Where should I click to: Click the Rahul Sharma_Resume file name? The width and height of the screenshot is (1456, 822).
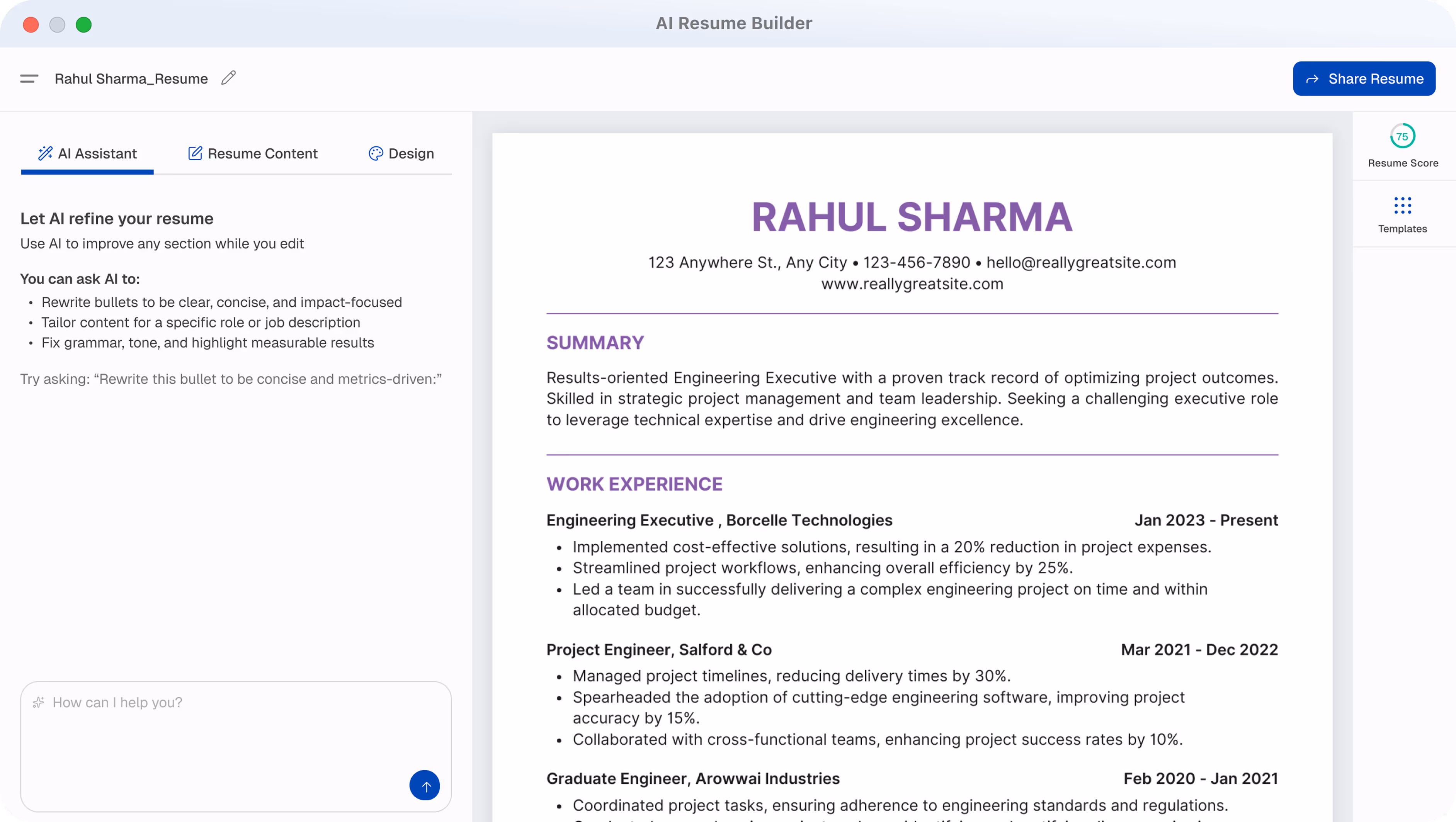point(131,78)
